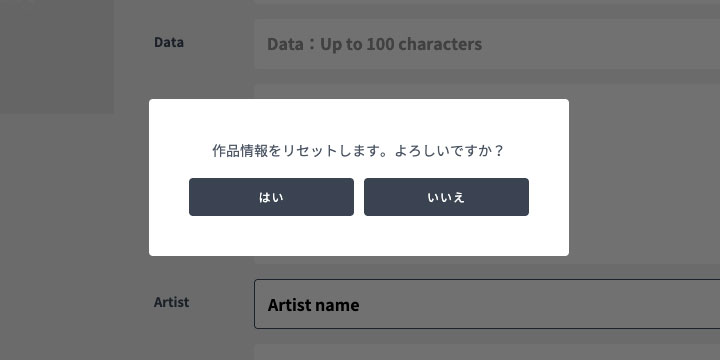720x360 pixels.
Task: Focus the Data input field
Action: point(487,44)
